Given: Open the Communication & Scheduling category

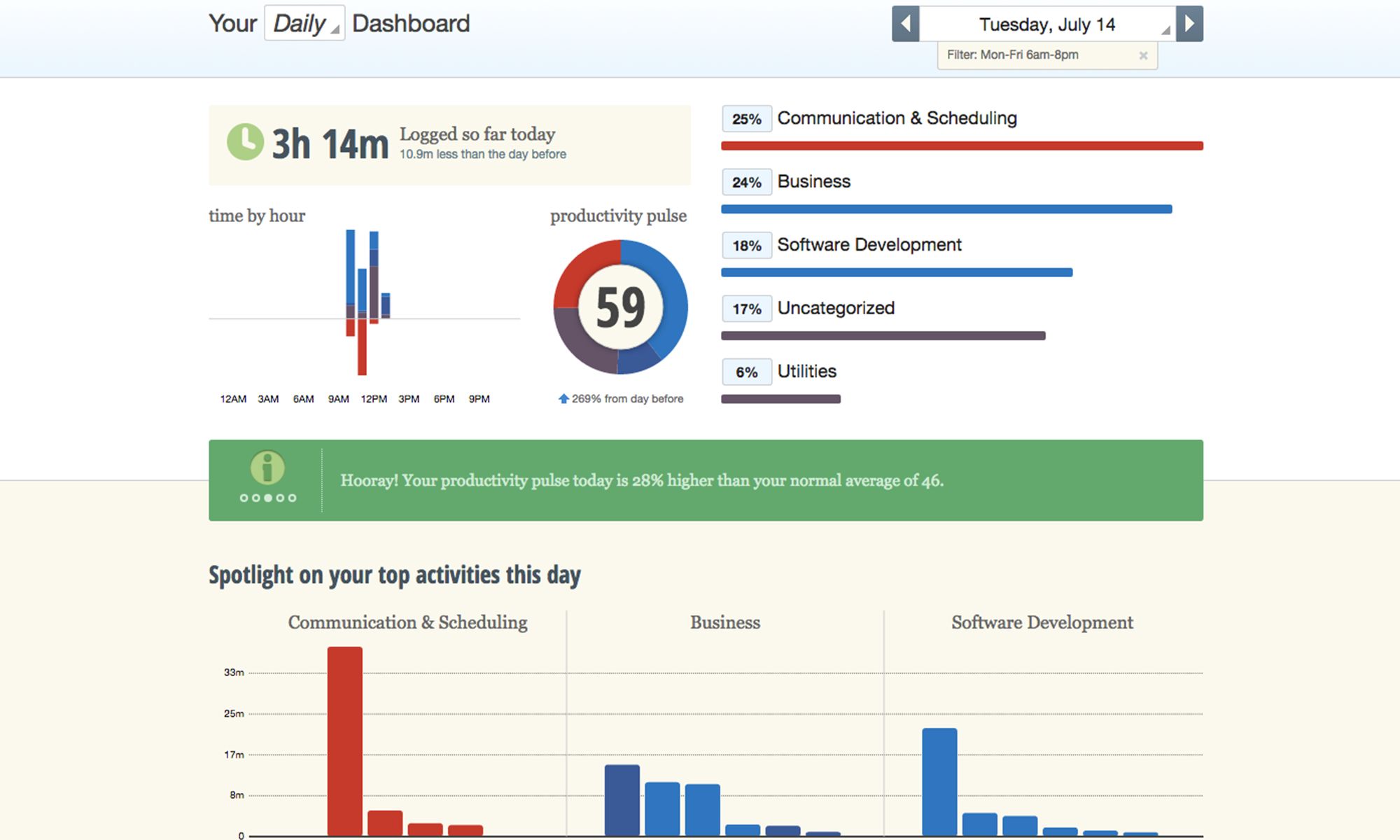Looking at the screenshot, I should click(x=897, y=118).
